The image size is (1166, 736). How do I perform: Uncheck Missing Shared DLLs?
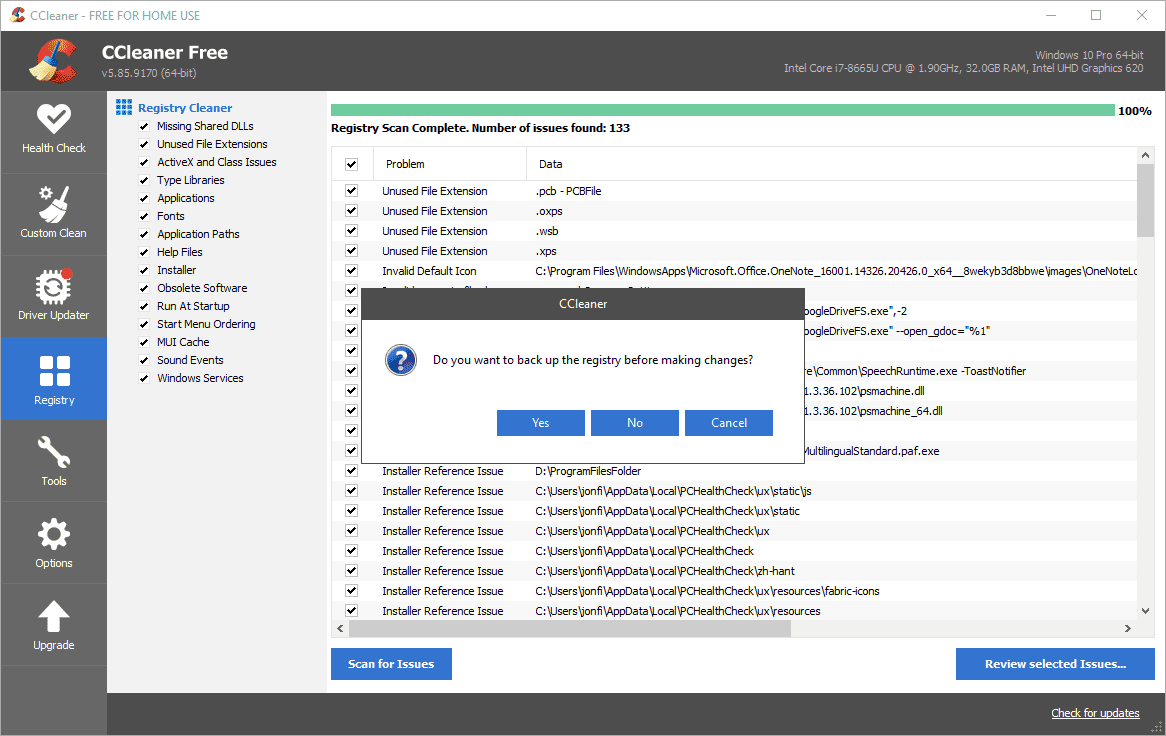tap(146, 126)
